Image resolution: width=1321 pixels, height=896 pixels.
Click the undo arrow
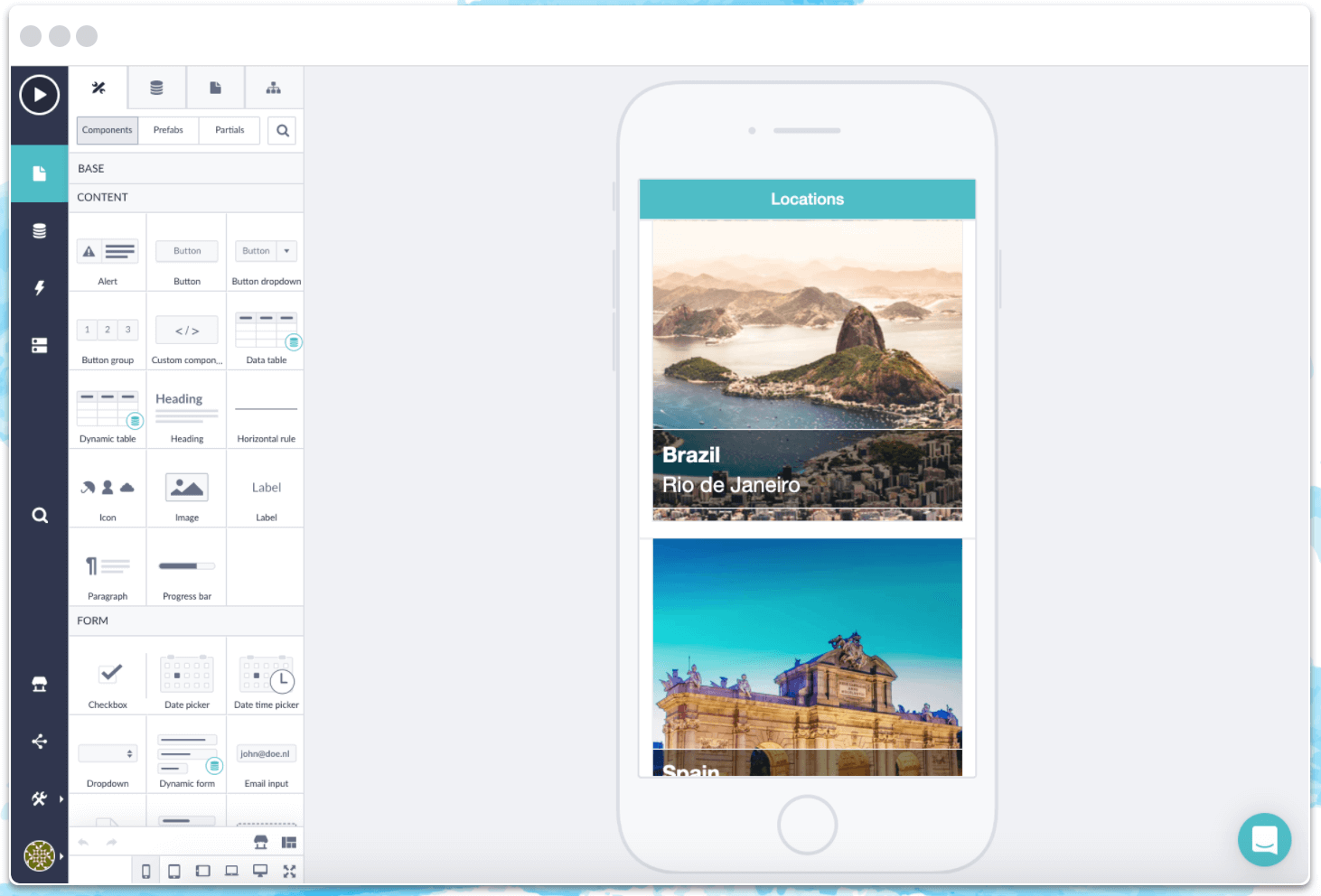click(x=83, y=843)
